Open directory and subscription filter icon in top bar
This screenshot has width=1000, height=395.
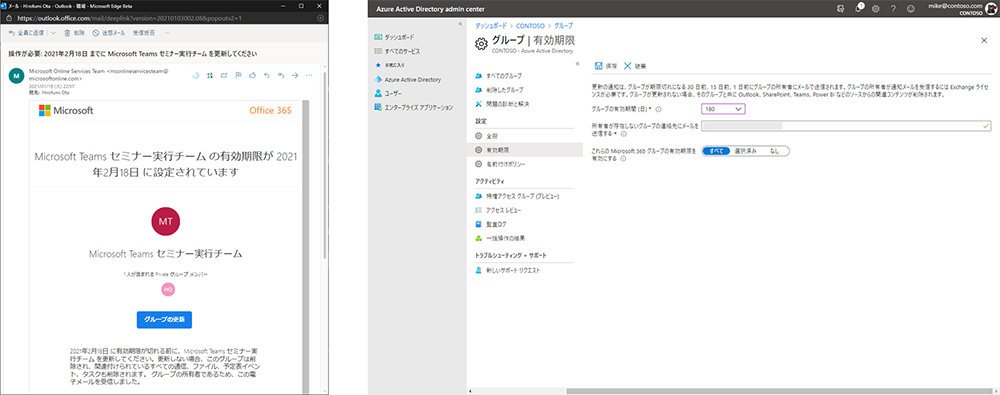(841, 9)
